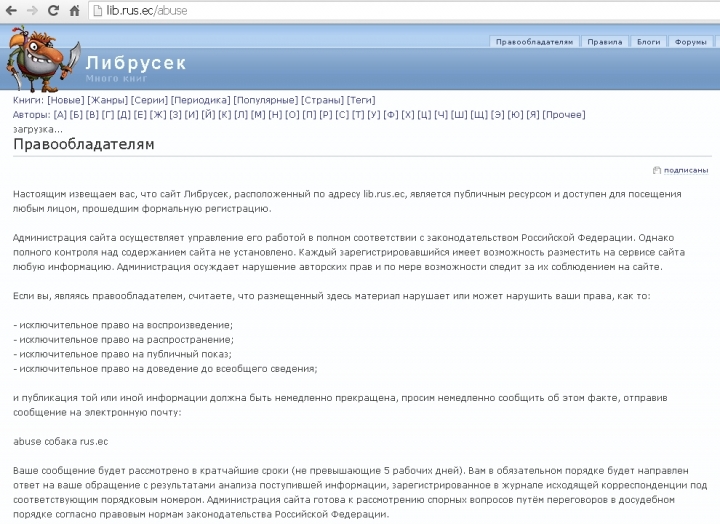Select authors letter Б
The image size is (720, 524).
point(76,115)
